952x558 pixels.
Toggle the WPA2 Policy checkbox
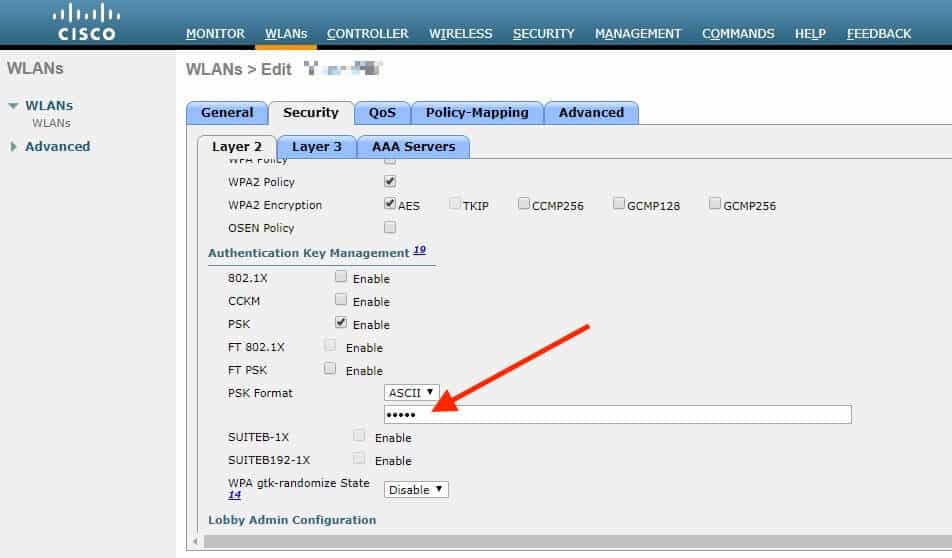[x=390, y=181]
